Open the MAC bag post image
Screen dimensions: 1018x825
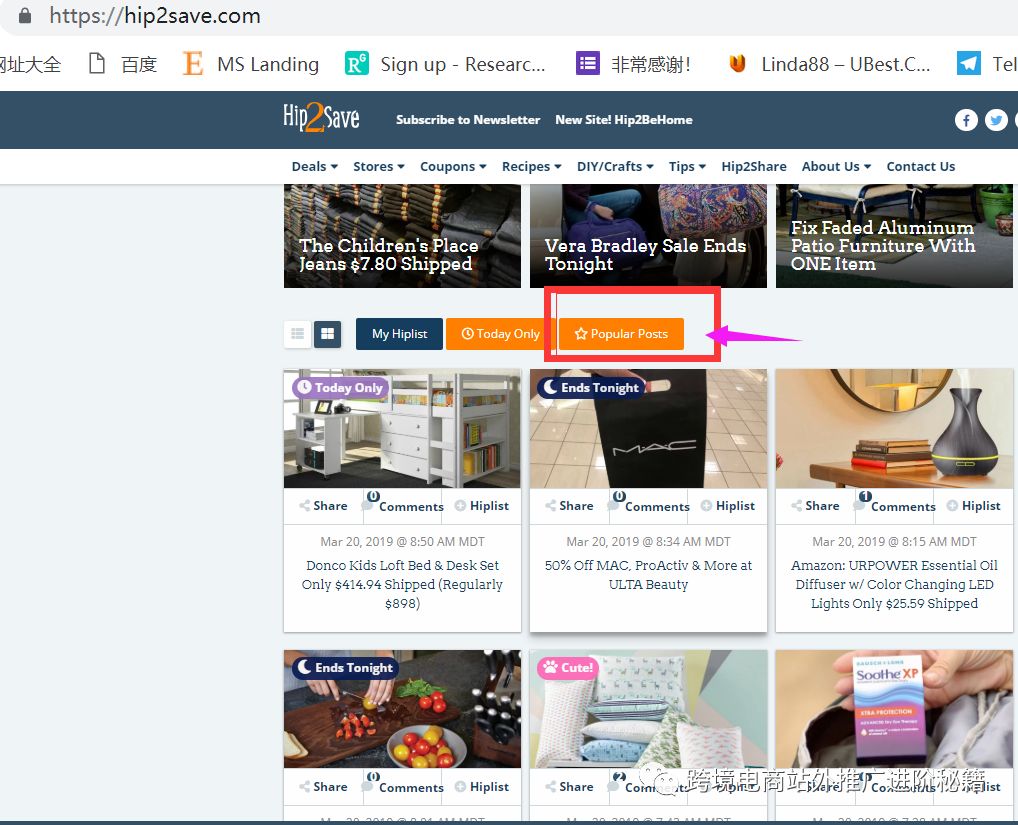649,429
